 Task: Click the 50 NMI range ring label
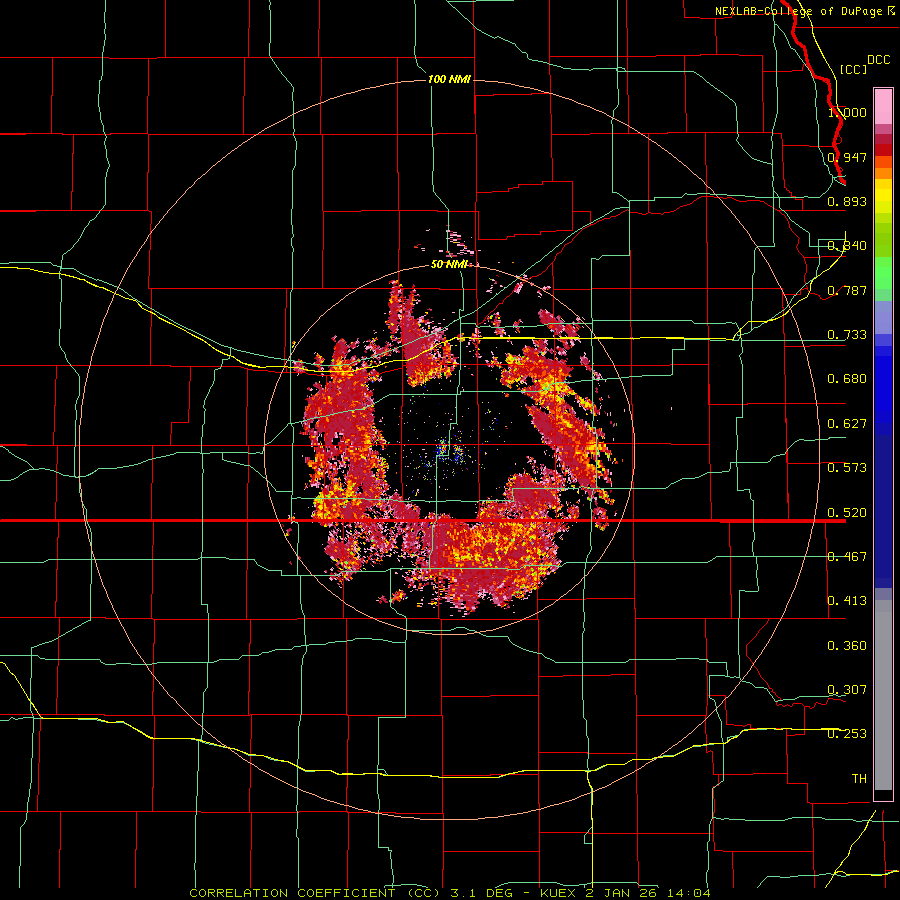[x=449, y=264]
